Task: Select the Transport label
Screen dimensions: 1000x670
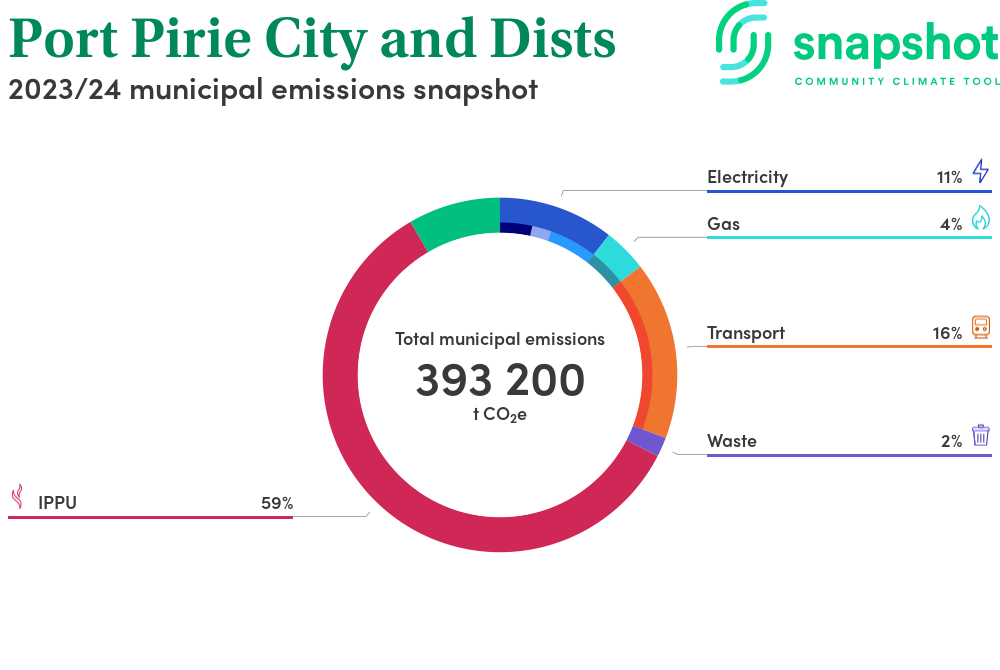Action: pyautogui.click(x=745, y=333)
